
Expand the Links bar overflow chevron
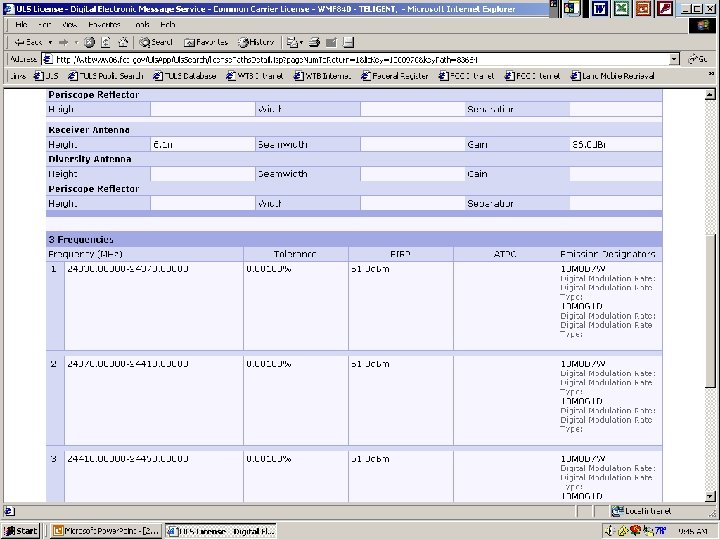pos(711,73)
